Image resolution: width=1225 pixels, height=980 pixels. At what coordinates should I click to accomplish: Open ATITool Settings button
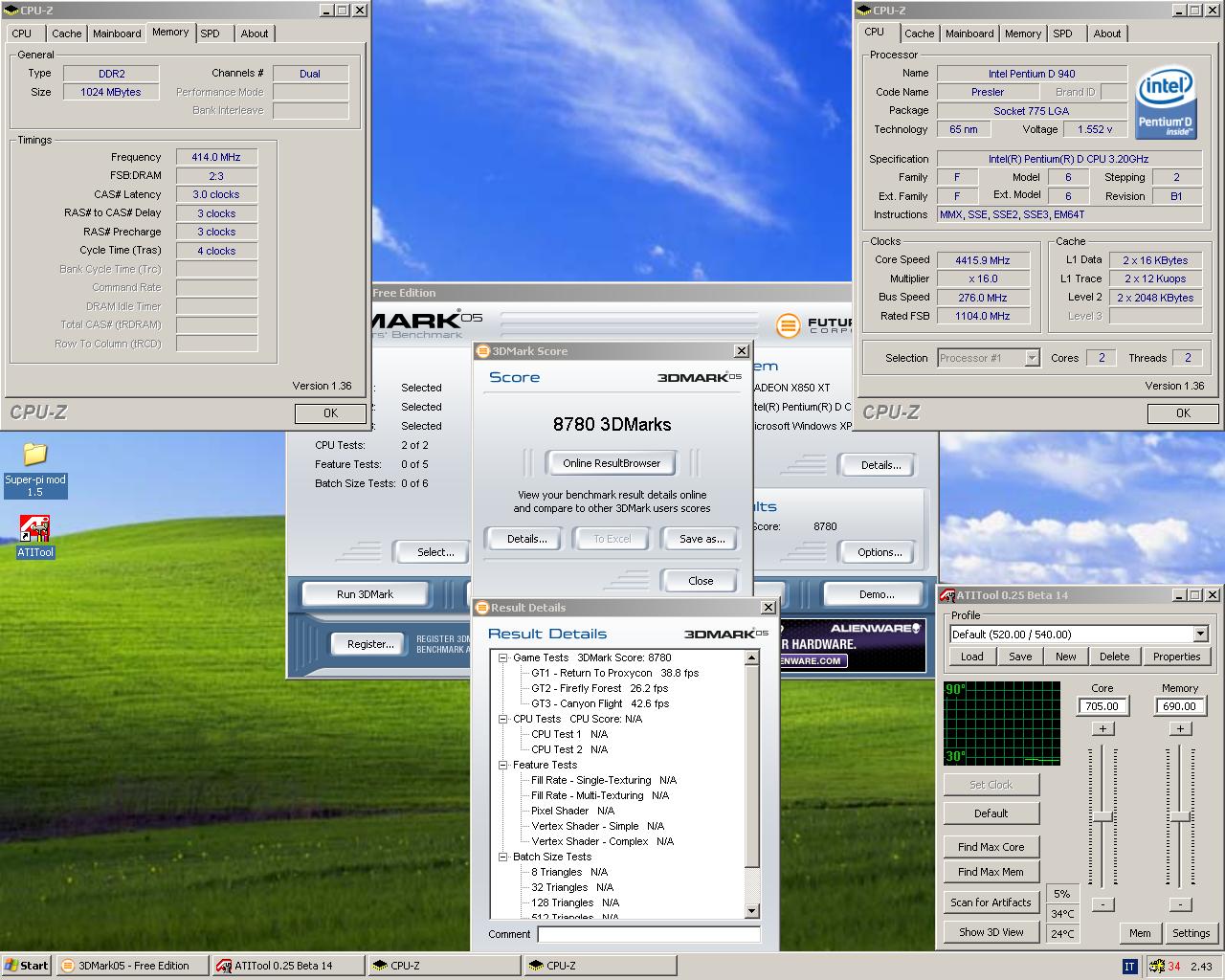(x=1191, y=933)
